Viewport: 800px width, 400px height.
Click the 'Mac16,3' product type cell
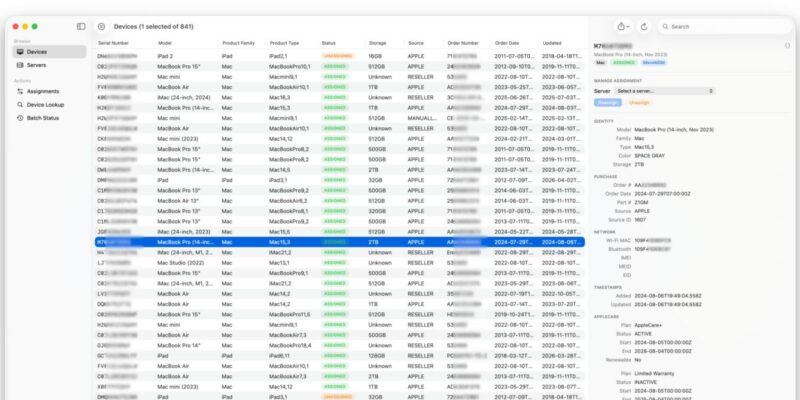tap(279, 97)
